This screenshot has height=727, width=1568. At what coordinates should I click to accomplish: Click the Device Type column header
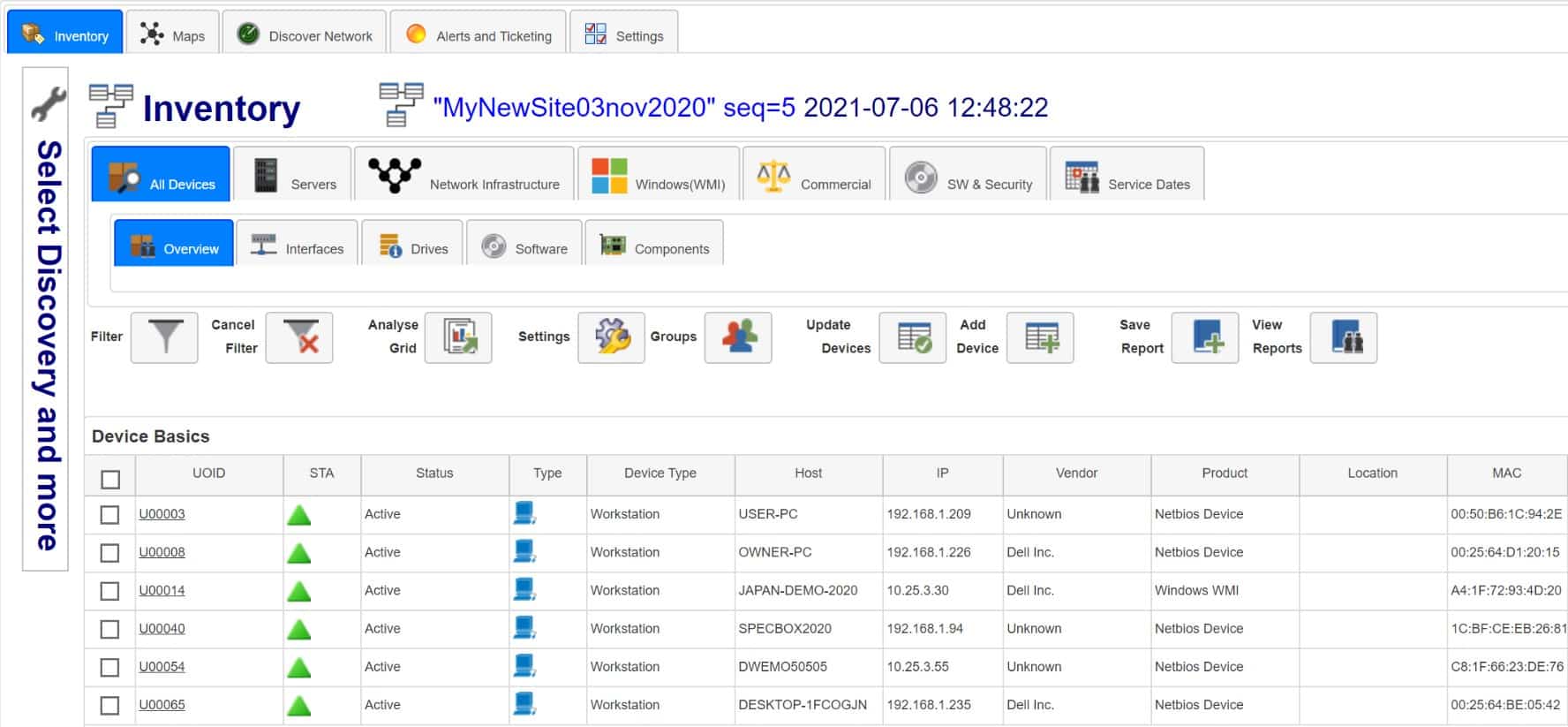660,473
